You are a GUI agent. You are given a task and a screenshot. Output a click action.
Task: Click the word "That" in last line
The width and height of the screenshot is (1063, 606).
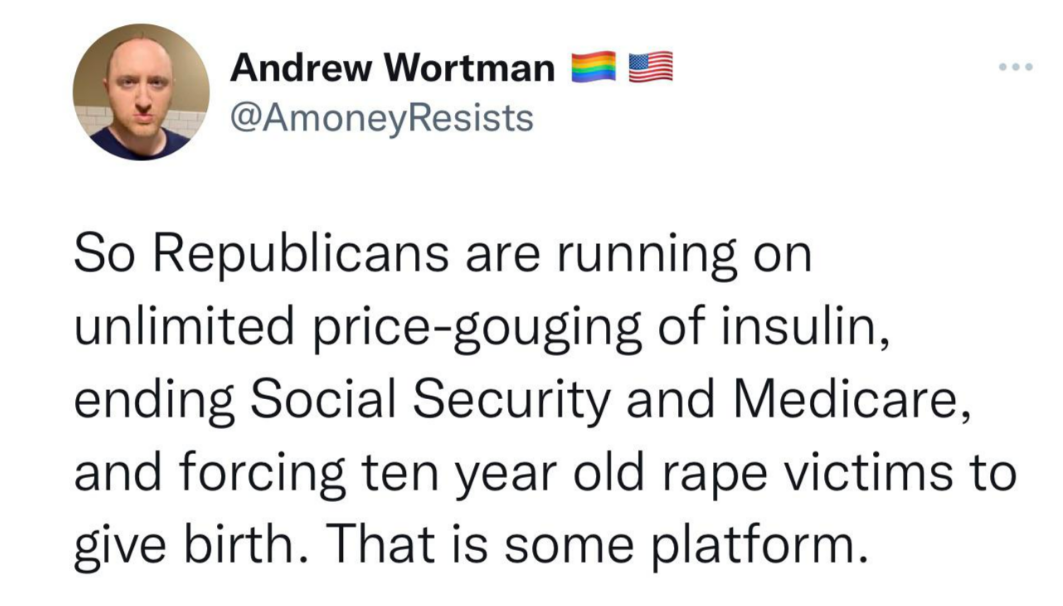[x=383, y=544]
